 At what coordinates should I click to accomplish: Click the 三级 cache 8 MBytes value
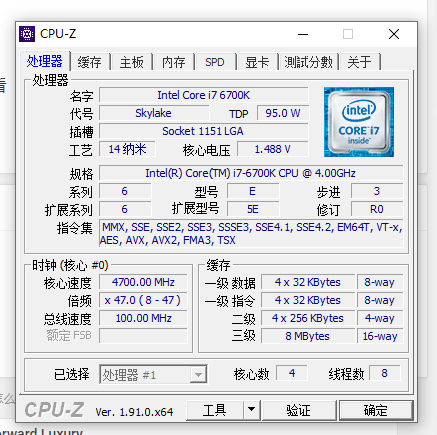(x=308, y=336)
